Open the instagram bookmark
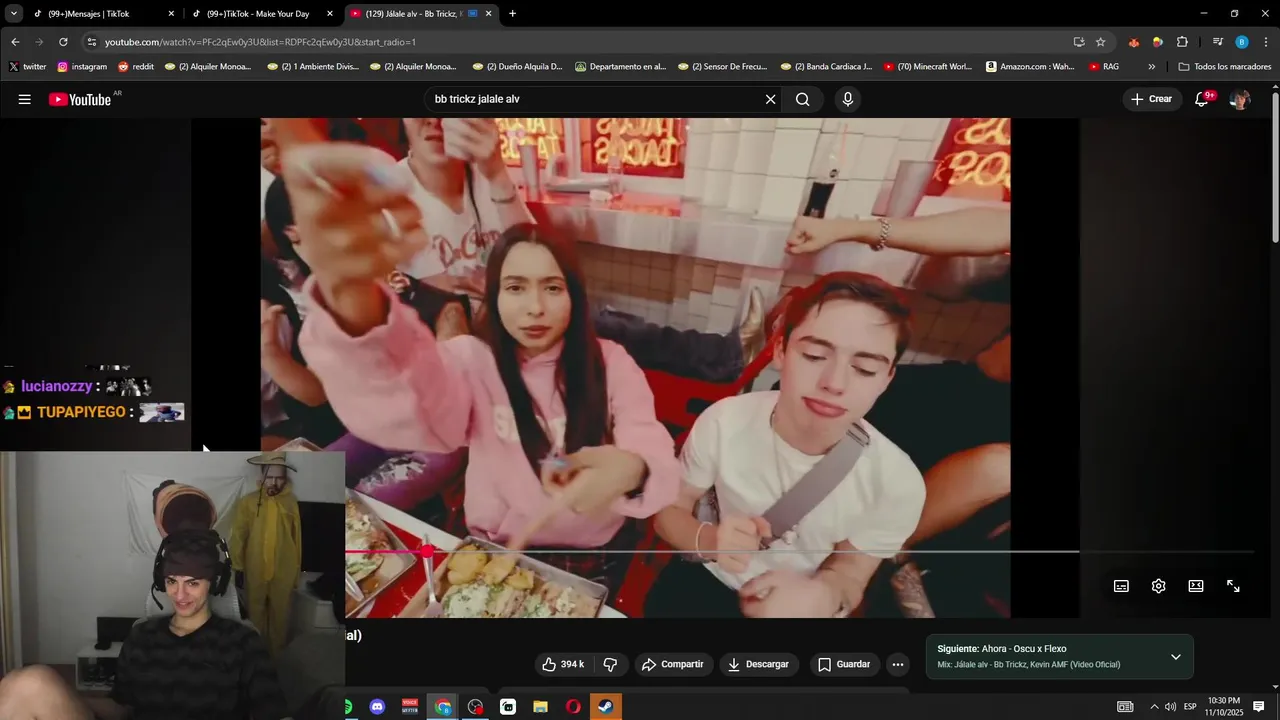Image resolution: width=1280 pixels, height=720 pixels. tap(82, 67)
